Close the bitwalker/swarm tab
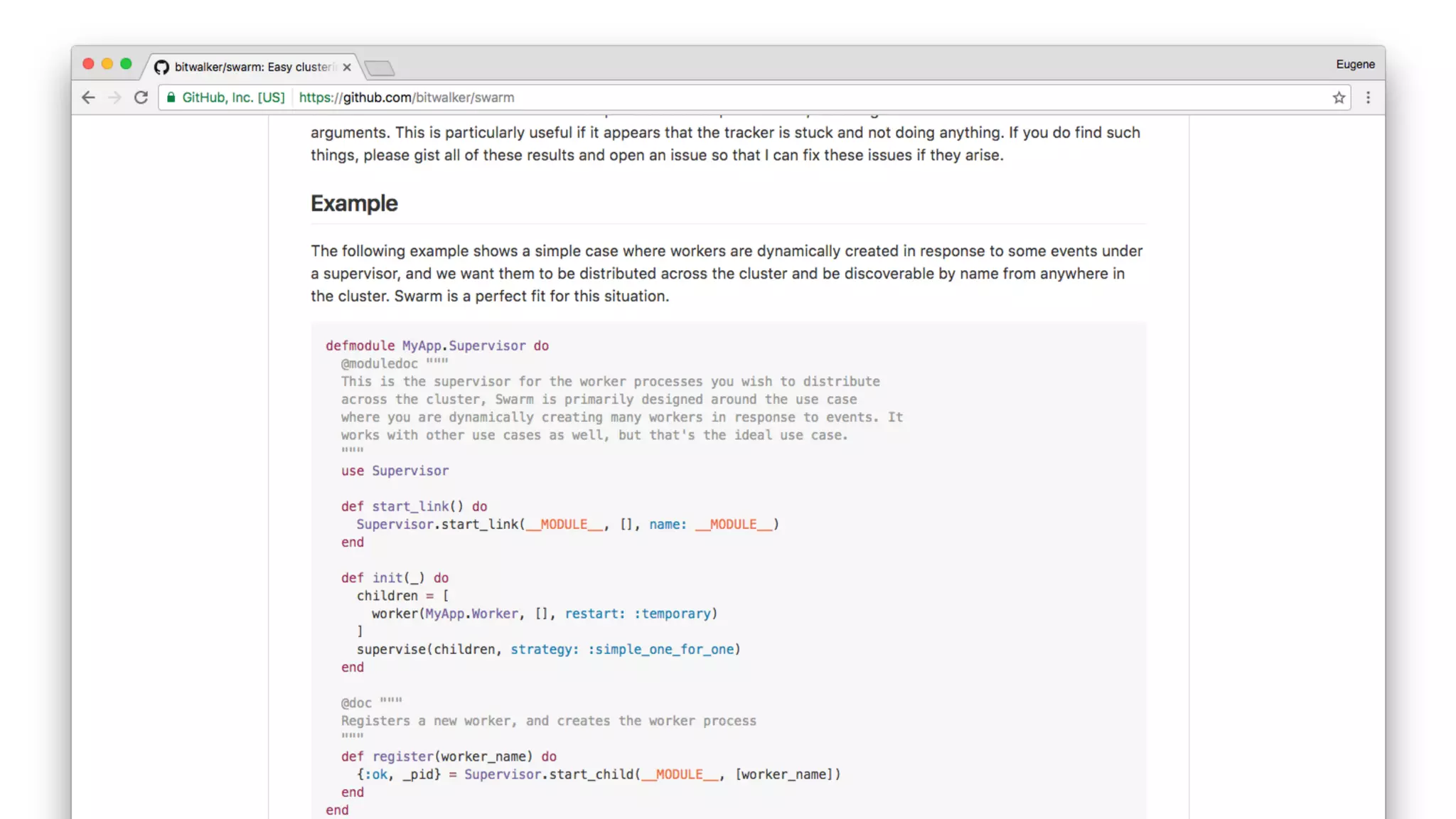1456x819 pixels. 347,67
